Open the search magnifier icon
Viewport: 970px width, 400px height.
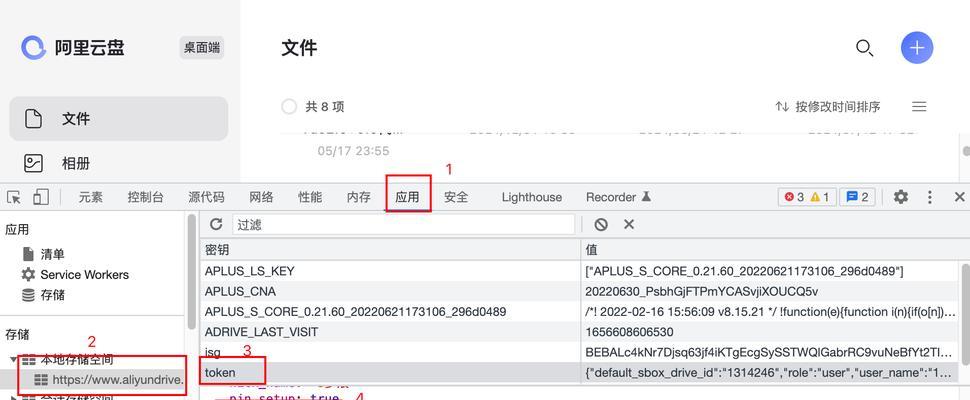pos(864,48)
